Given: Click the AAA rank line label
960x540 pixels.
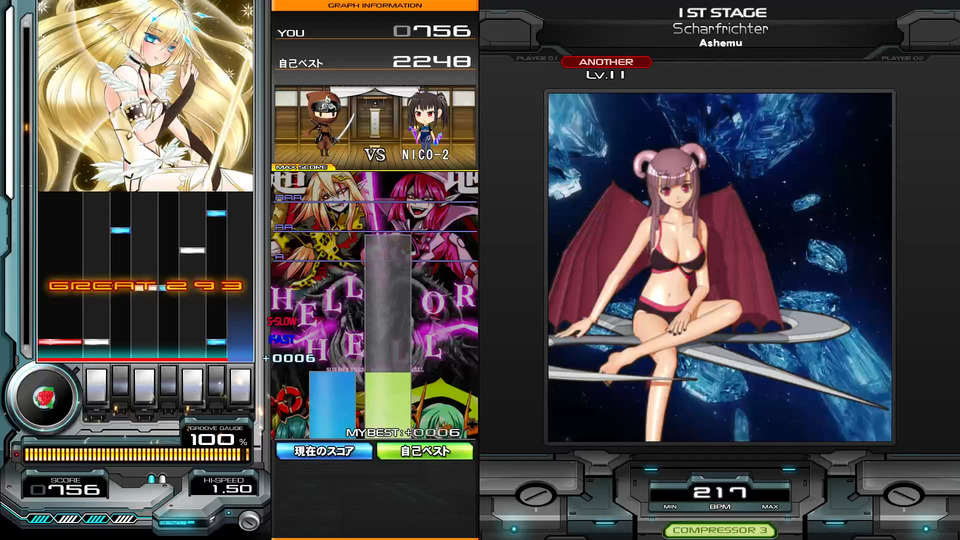Looking at the screenshot, I should 288,197.
